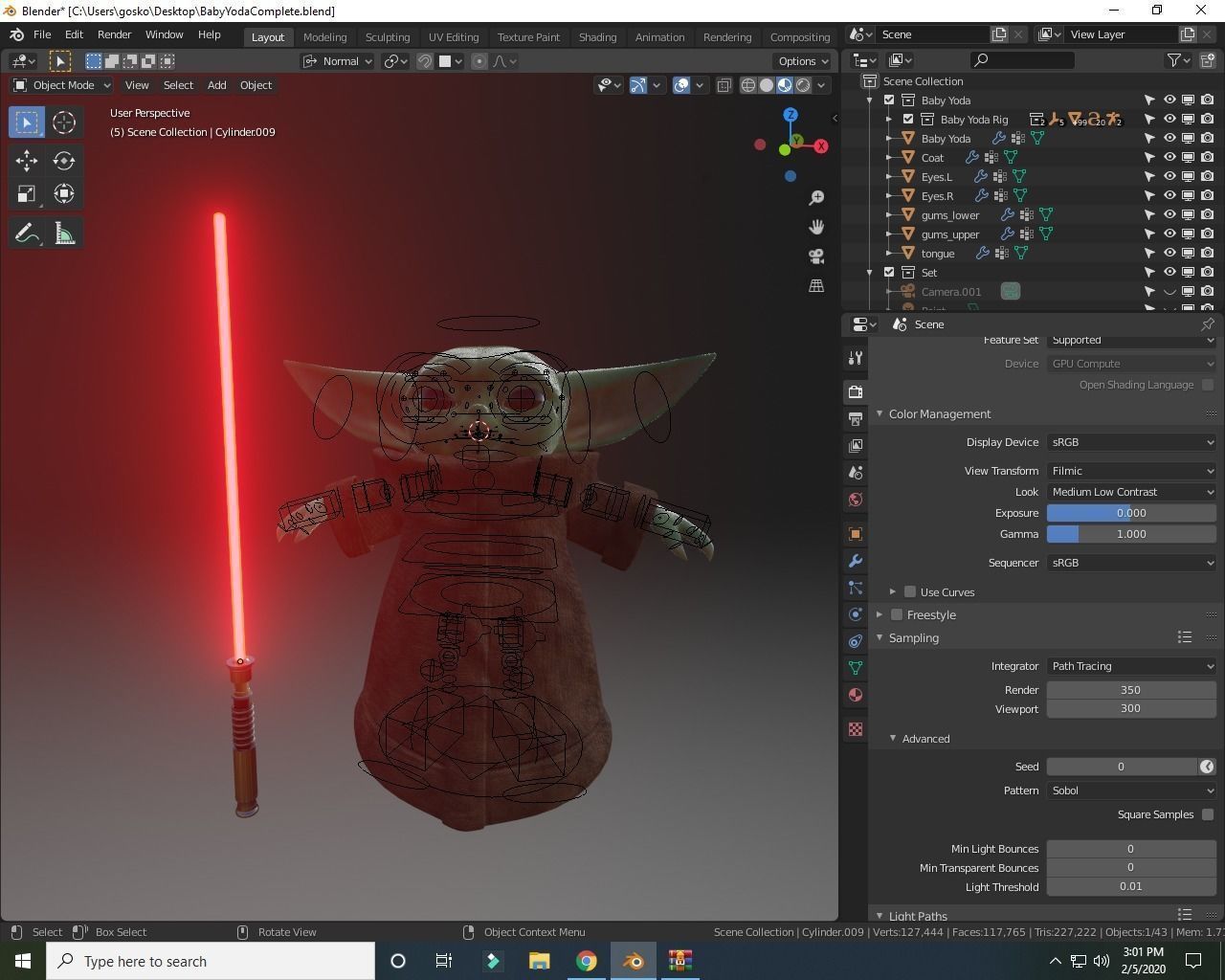
Task: Enable Square Samples in Sampling settings
Action: [1208, 813]
